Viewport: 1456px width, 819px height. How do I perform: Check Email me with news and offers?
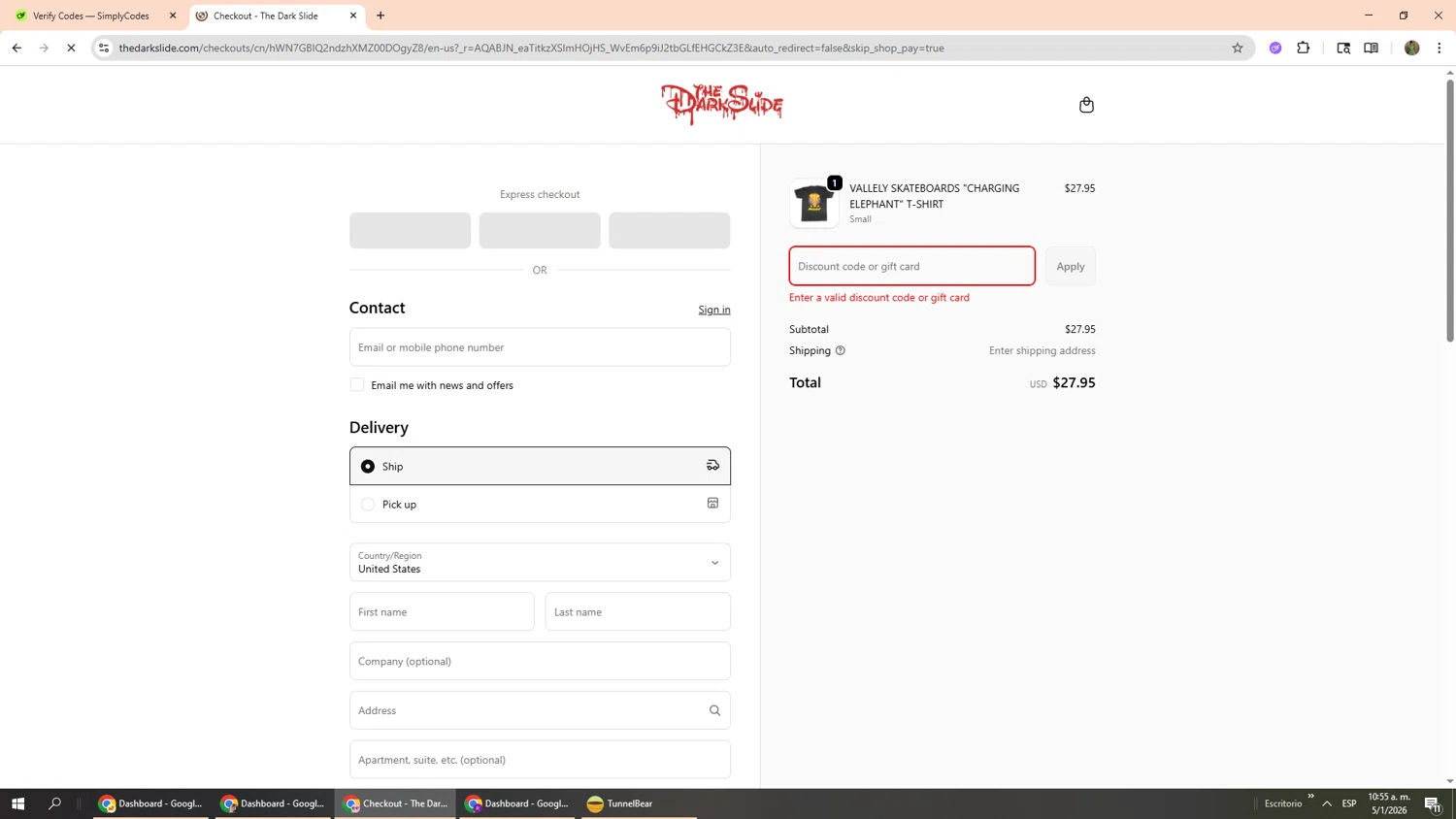pyautogui.click(x=357, y=385)
